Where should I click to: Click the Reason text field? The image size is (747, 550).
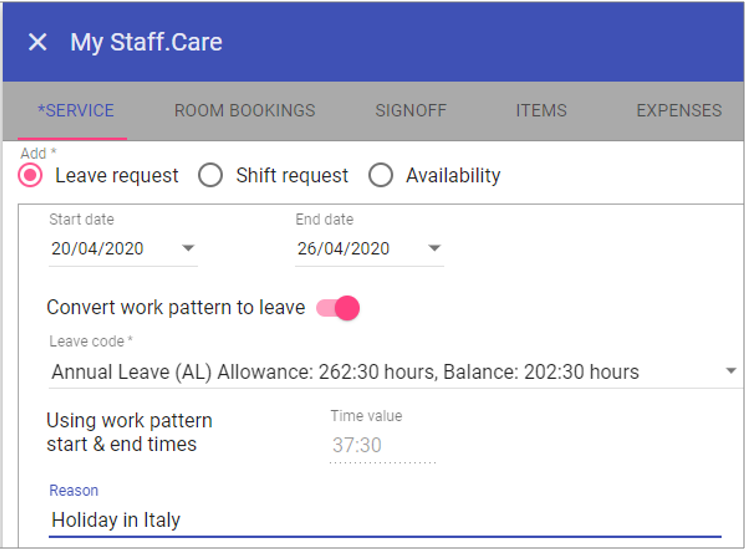(x=385, y=520)
